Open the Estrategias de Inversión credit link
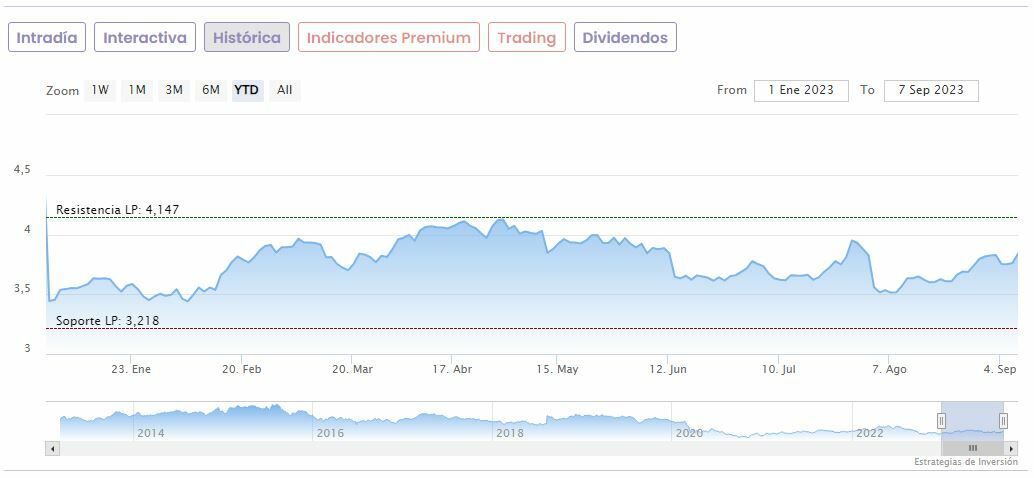Screen dimensions: 1034x478 [x=965, y=462]
